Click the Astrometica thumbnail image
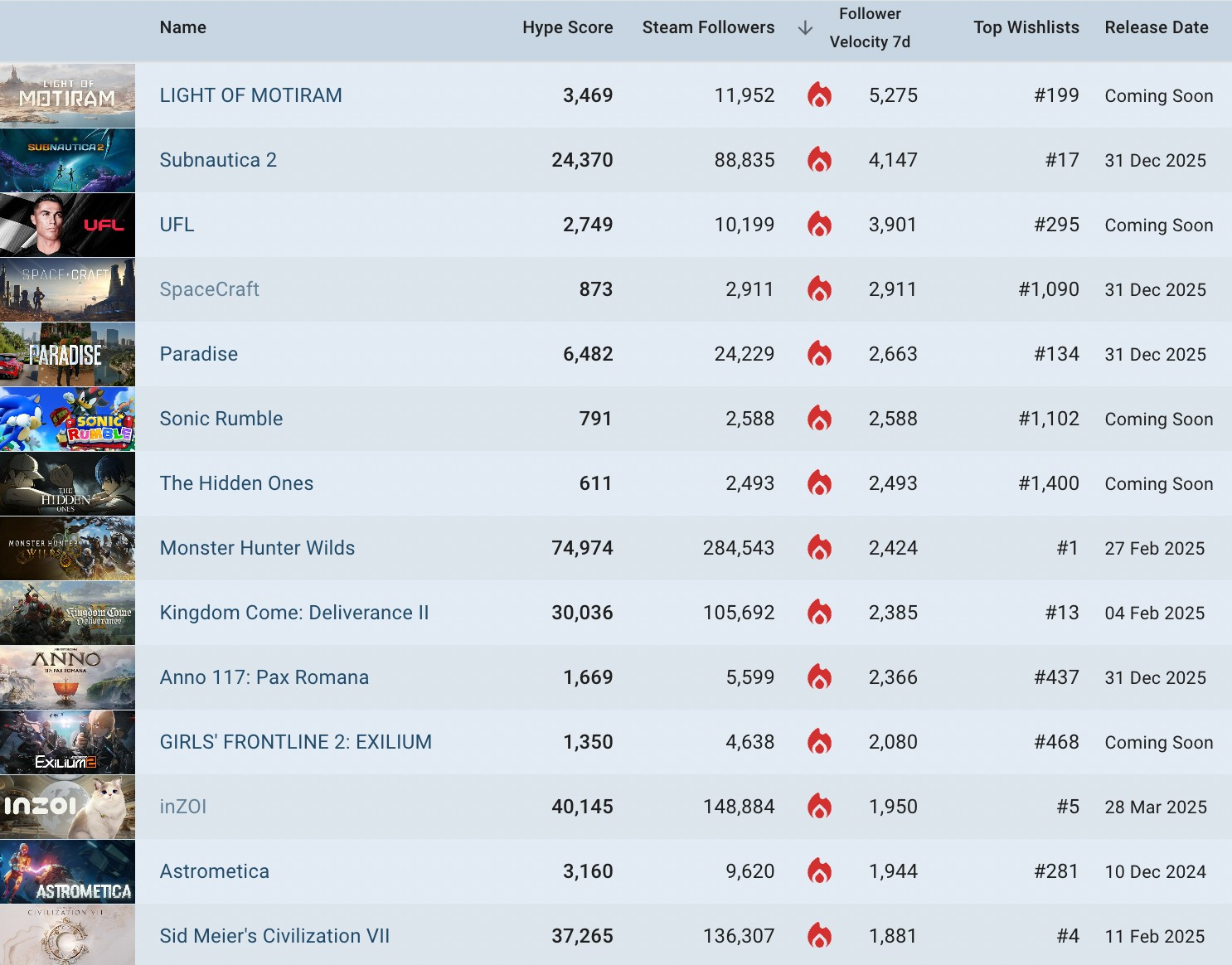1232x965 pixels. coord(67,871)
